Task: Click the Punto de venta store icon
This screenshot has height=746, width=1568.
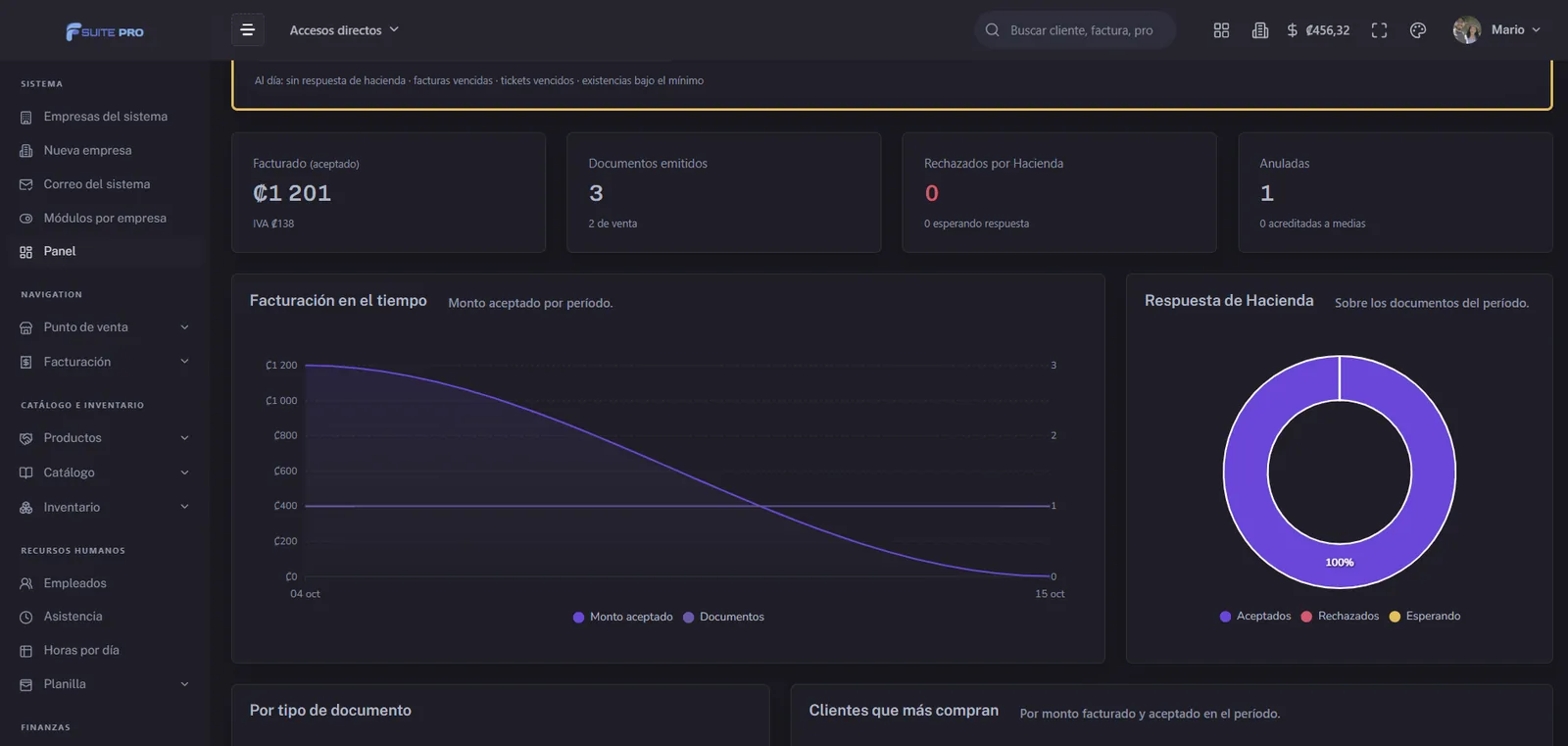Action: 26,328
